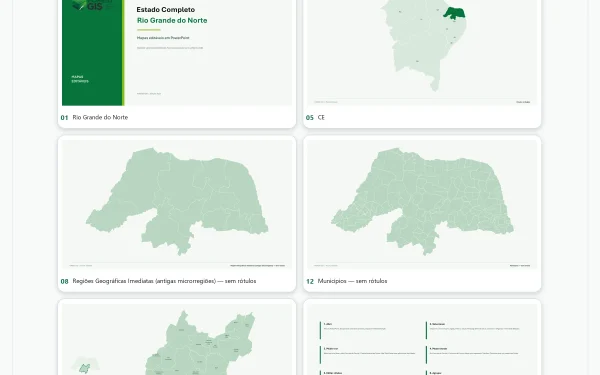This screenshot has width=600, height=375.
Task: Click the GIS logo on the cover slide
Action: [x=92, y=5]
